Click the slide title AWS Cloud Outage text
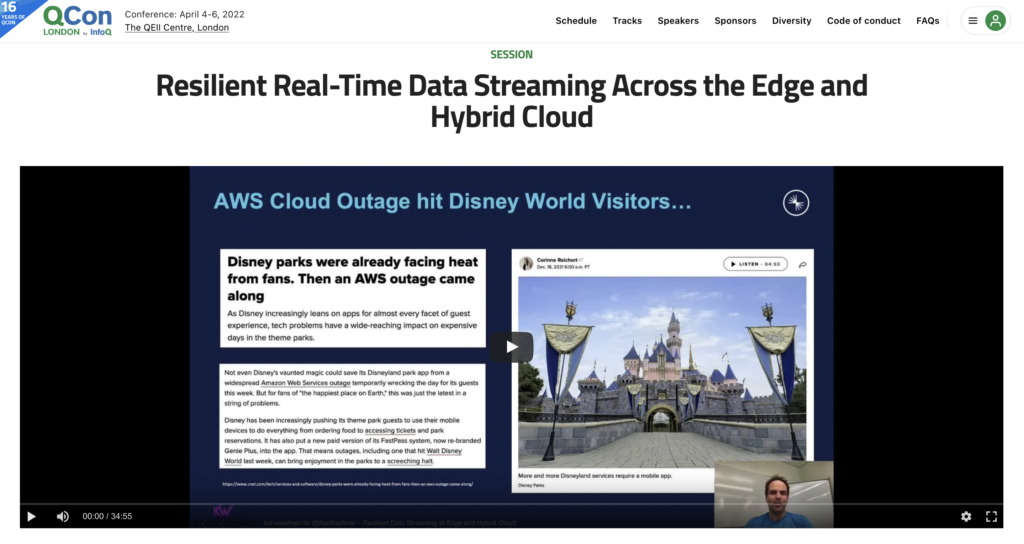 453,201
